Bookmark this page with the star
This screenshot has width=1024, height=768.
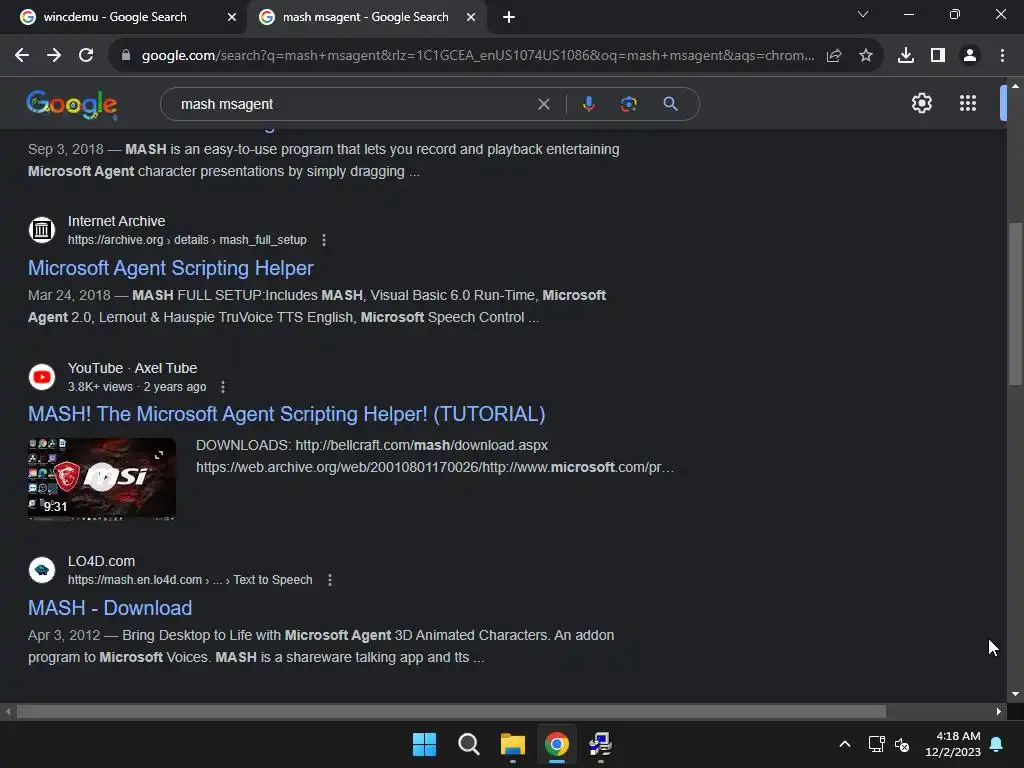coord(866,56)
